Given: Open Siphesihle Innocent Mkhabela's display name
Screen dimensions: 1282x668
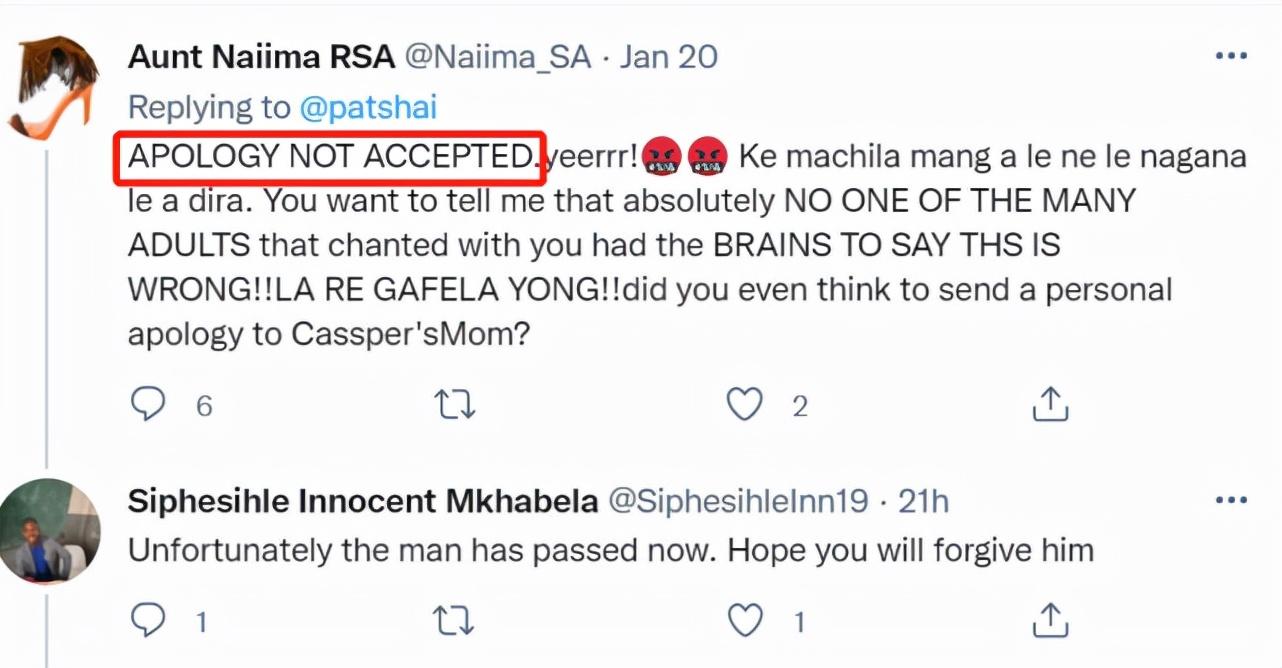Looking at the screenshot, I should [363, 500].
